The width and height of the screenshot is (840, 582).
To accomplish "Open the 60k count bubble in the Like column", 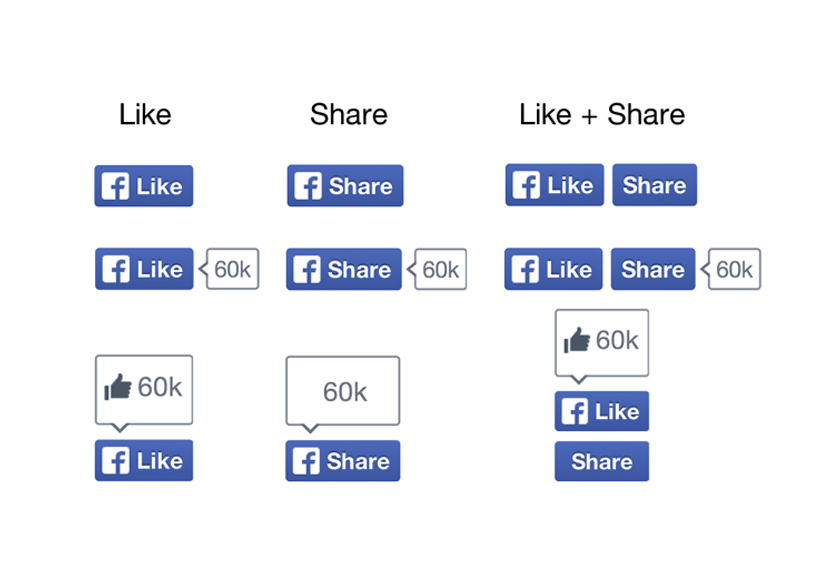I will click(231, 268).
